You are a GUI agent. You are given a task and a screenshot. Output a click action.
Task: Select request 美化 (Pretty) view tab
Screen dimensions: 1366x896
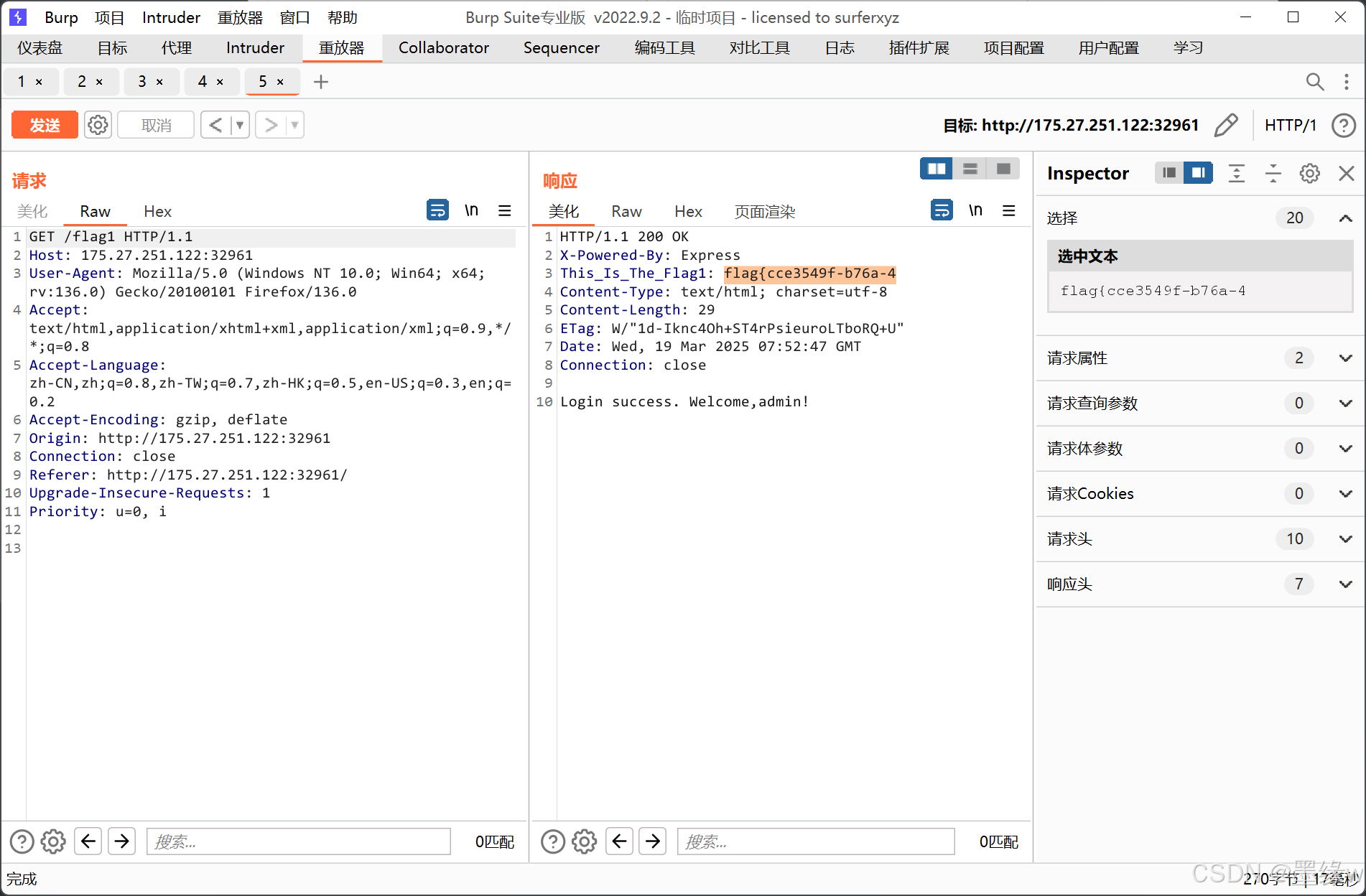pyautogui.click(x=32, y=211)
